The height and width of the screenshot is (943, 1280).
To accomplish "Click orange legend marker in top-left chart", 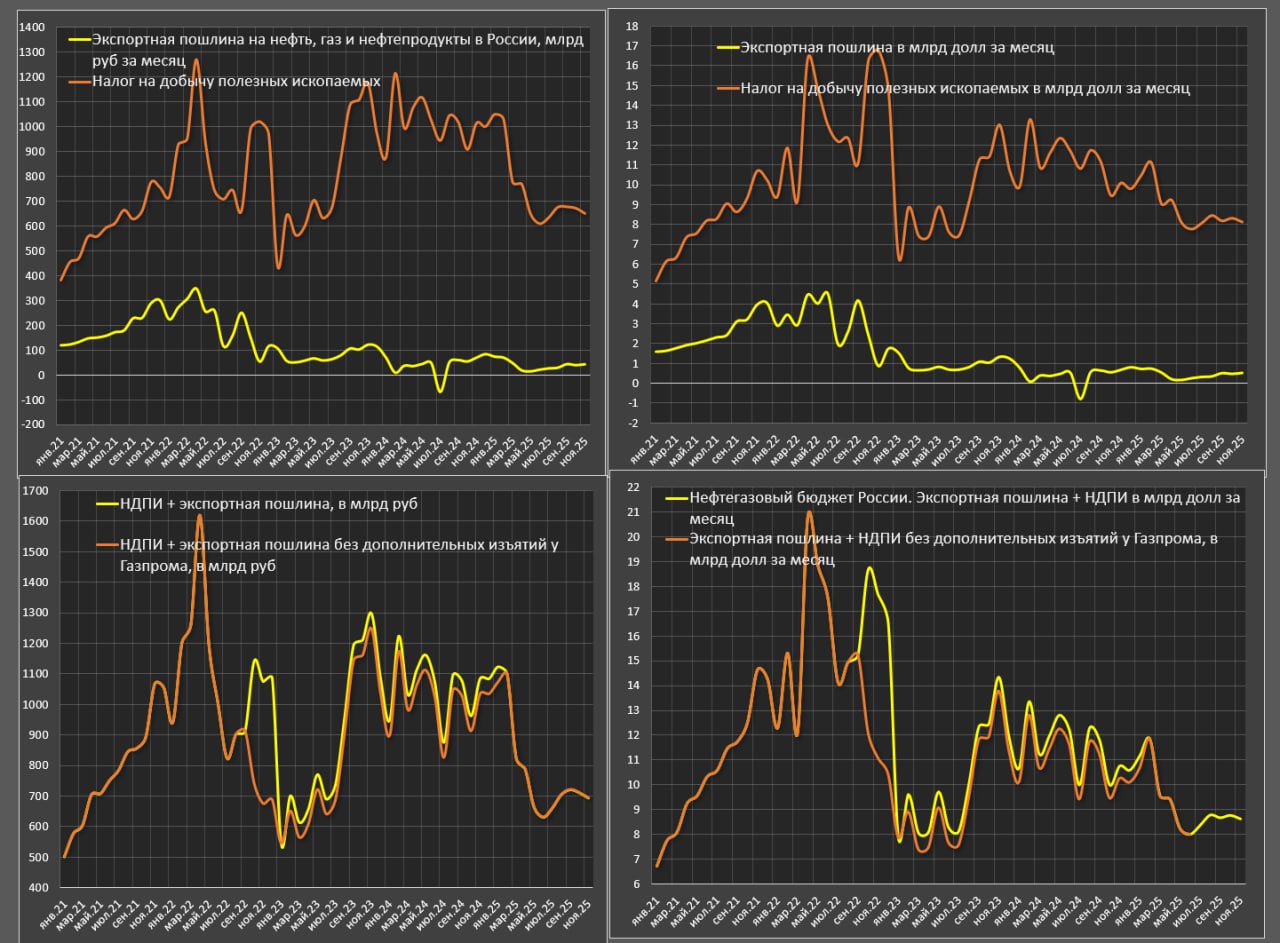I will [x=79, y=80].
